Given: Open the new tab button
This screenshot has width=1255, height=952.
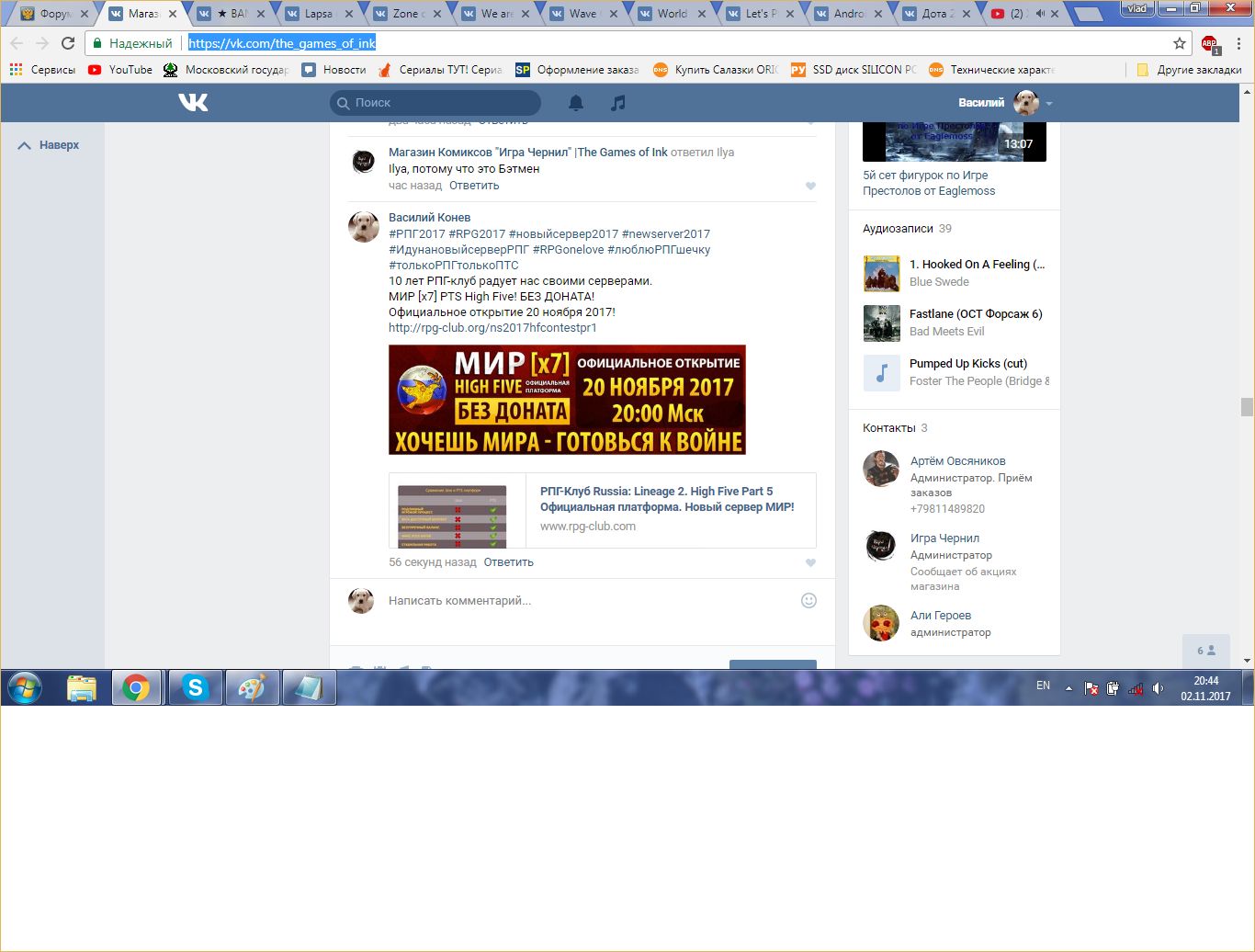Looking at the screenshot, I should 1087,14.
